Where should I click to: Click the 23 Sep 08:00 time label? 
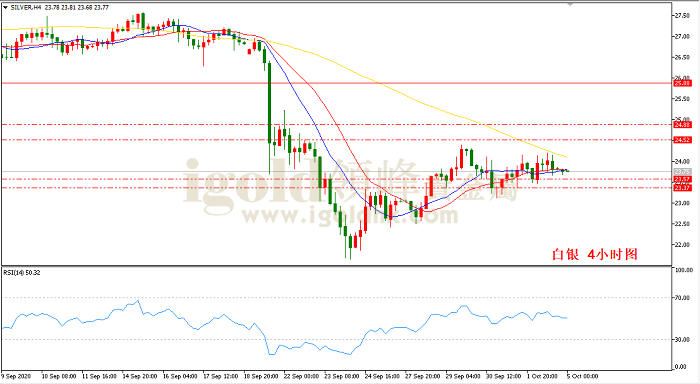[342, 376]
